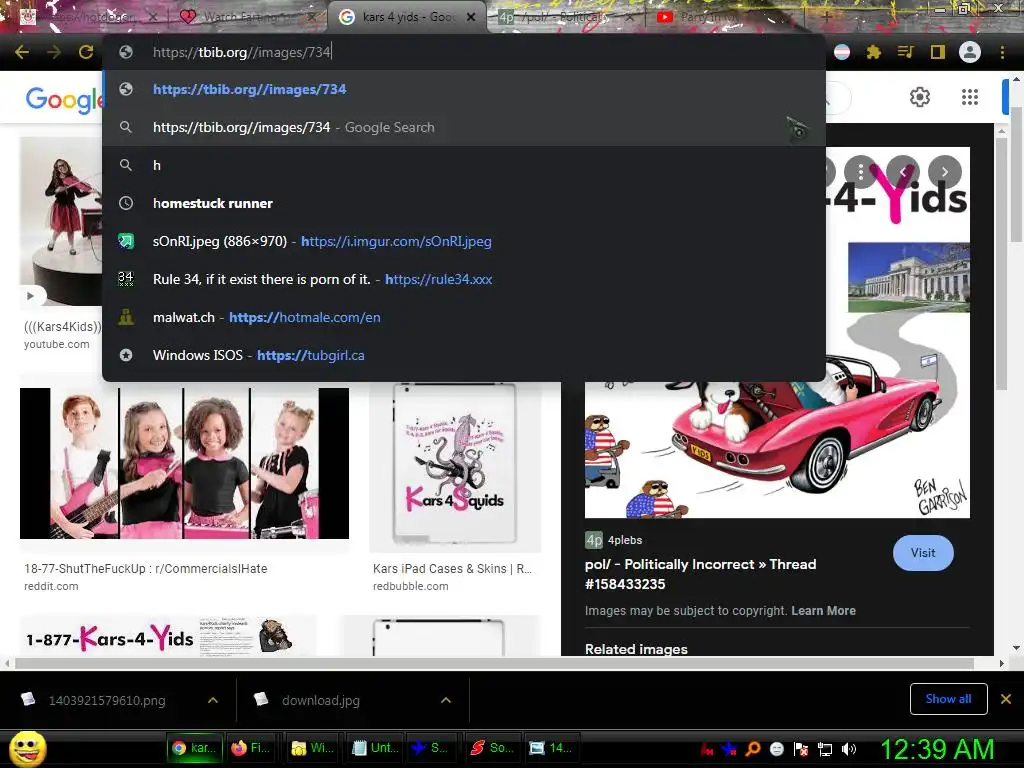Open the violin girl video thumbnail
This screenshot has height=768, width=1024.
(x=61, y=221)
